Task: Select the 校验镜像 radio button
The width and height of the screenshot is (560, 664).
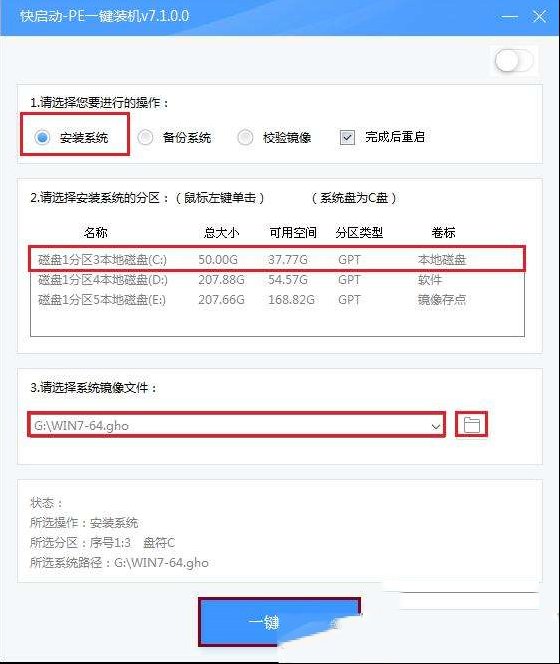Action: pos(245,137)
